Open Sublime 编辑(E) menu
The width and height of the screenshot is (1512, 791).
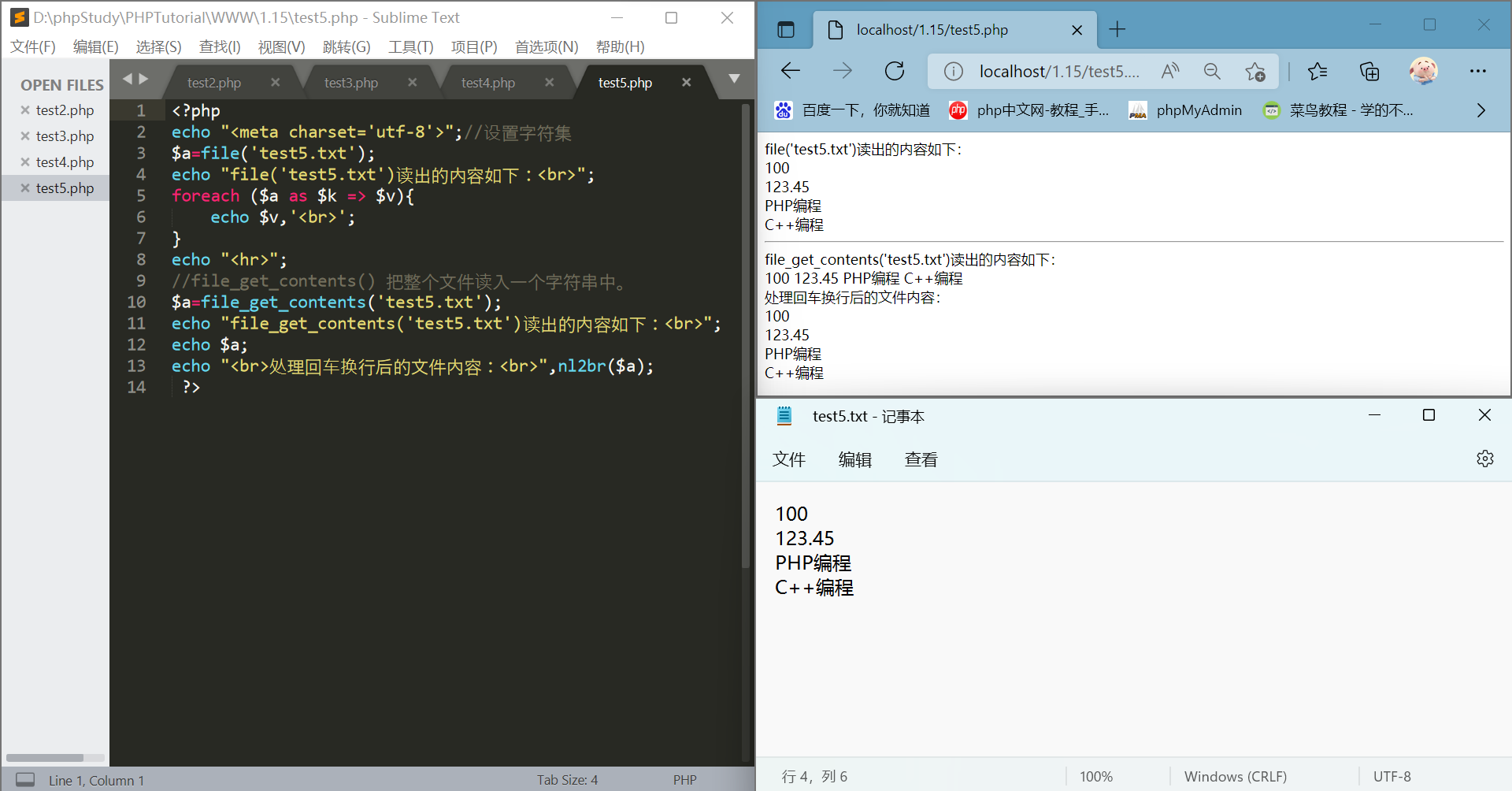coord(96,46)
